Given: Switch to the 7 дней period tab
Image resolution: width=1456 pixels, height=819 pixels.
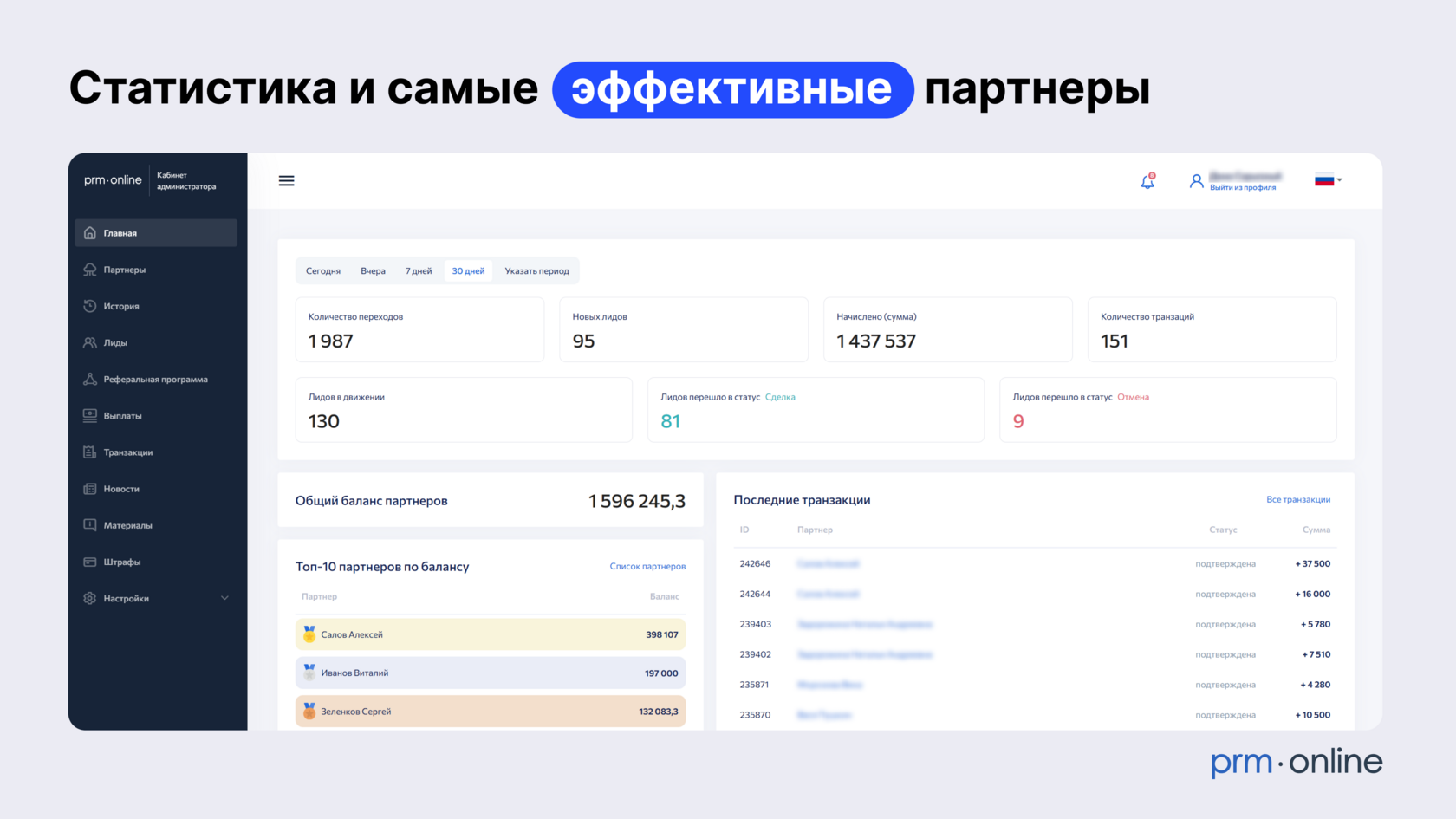Looking at the screenshot, I should [x=419, y=271].
